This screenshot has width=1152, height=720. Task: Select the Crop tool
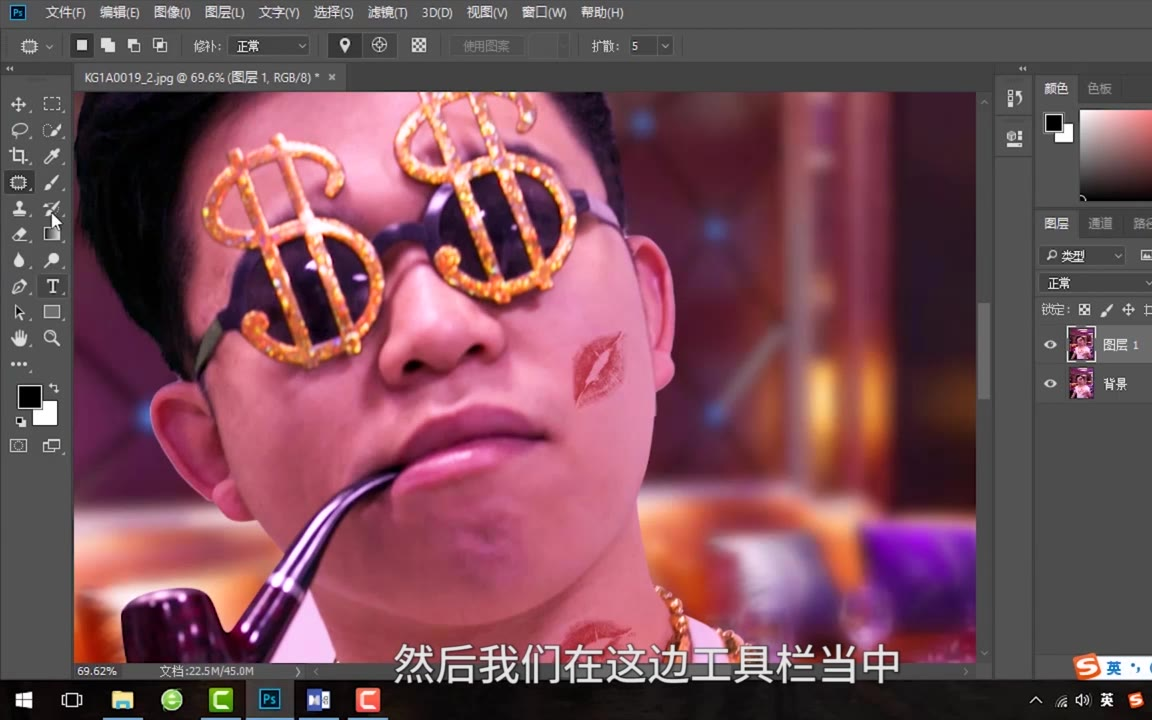click(19, 156)
